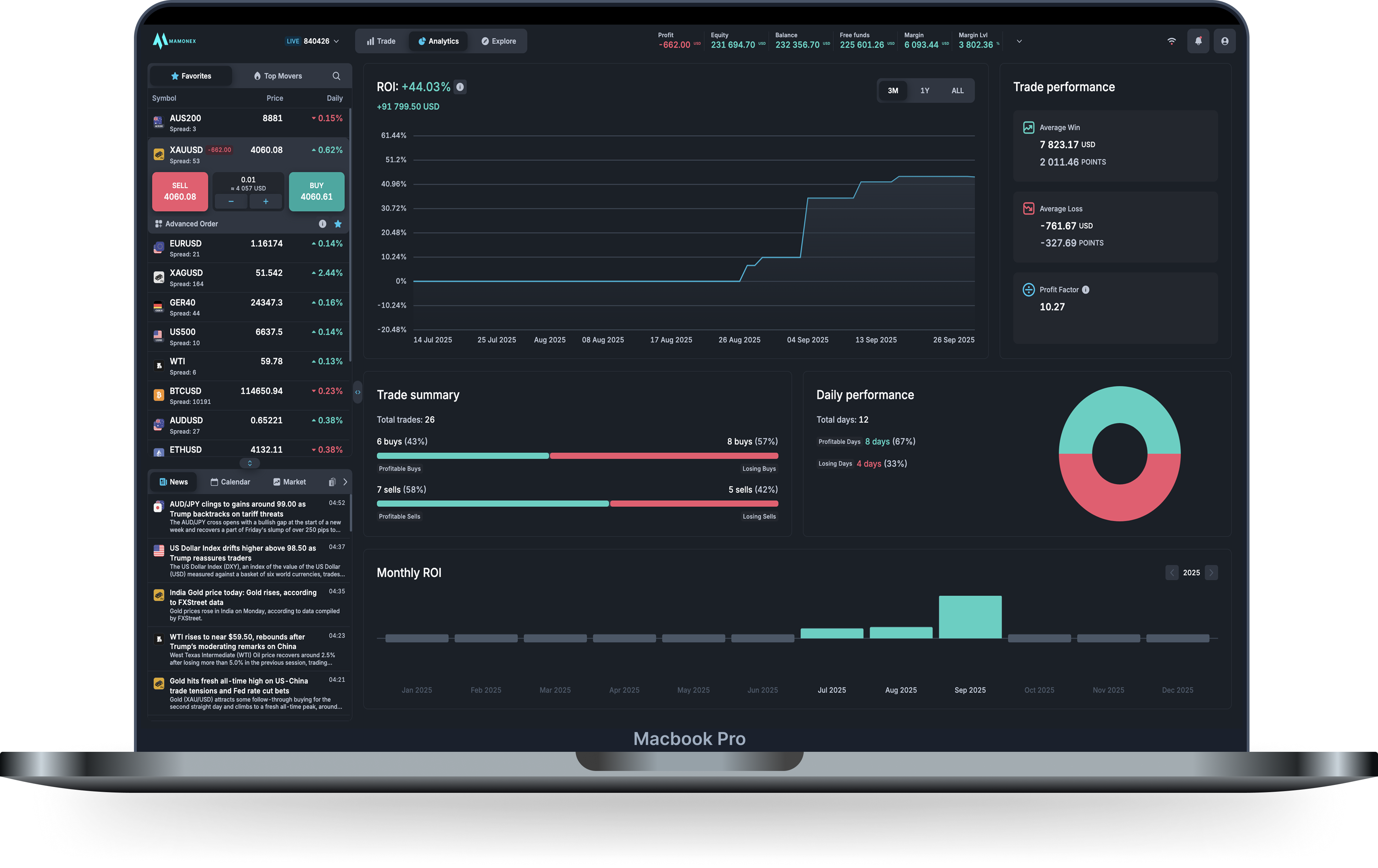The width and height of the screenshot is (1378, 868).
Task: Click the Profit Factor info icon
Action: (1085, 290)
